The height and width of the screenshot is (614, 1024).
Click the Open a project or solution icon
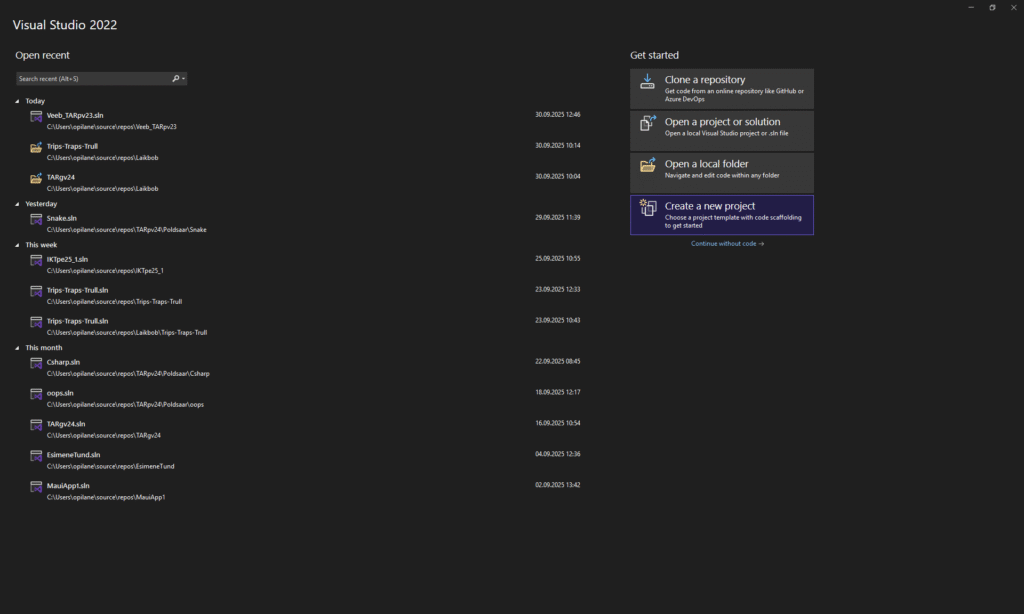[x=648, y=125]
